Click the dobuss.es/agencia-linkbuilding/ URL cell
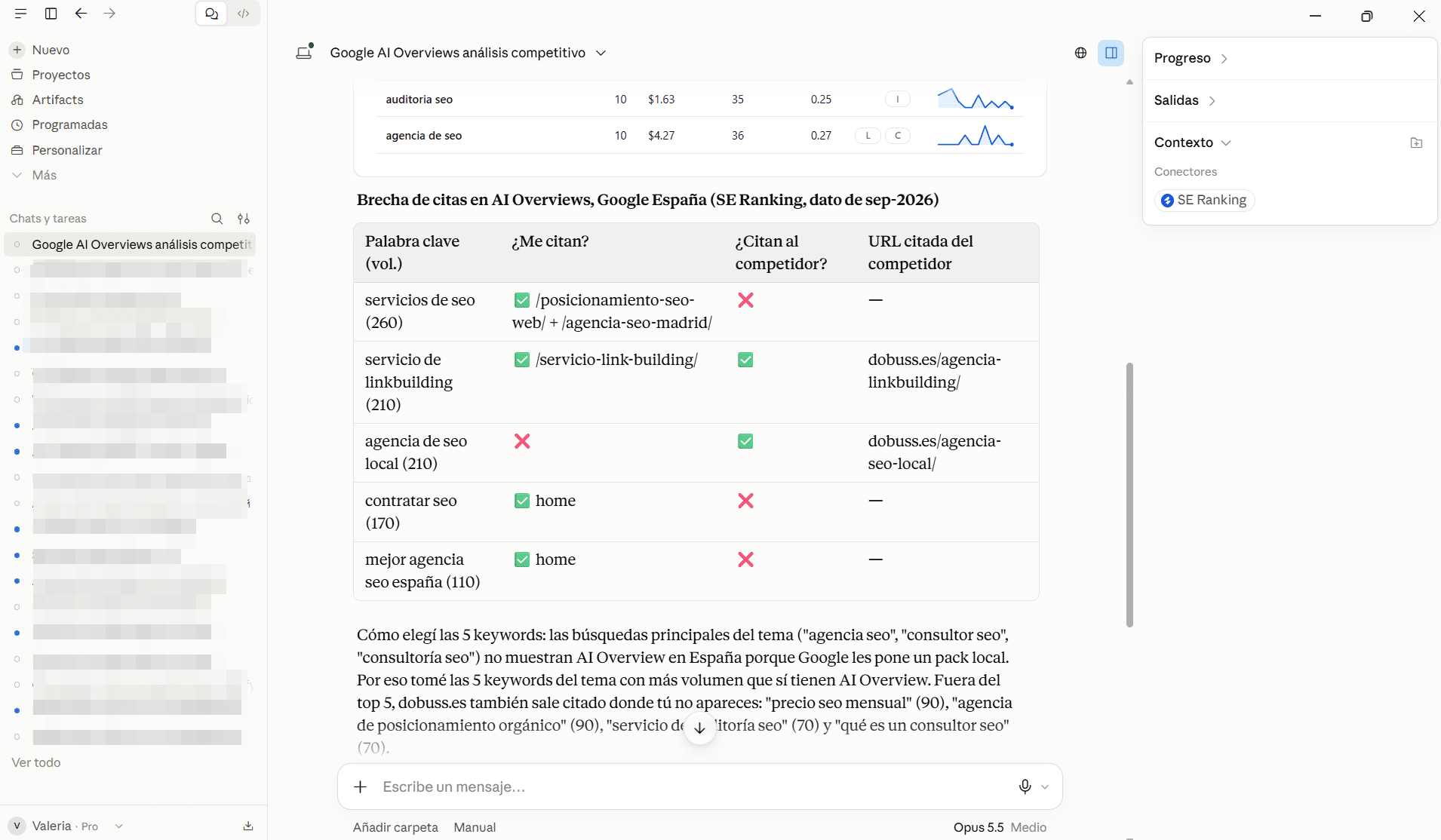 (934, 371)
